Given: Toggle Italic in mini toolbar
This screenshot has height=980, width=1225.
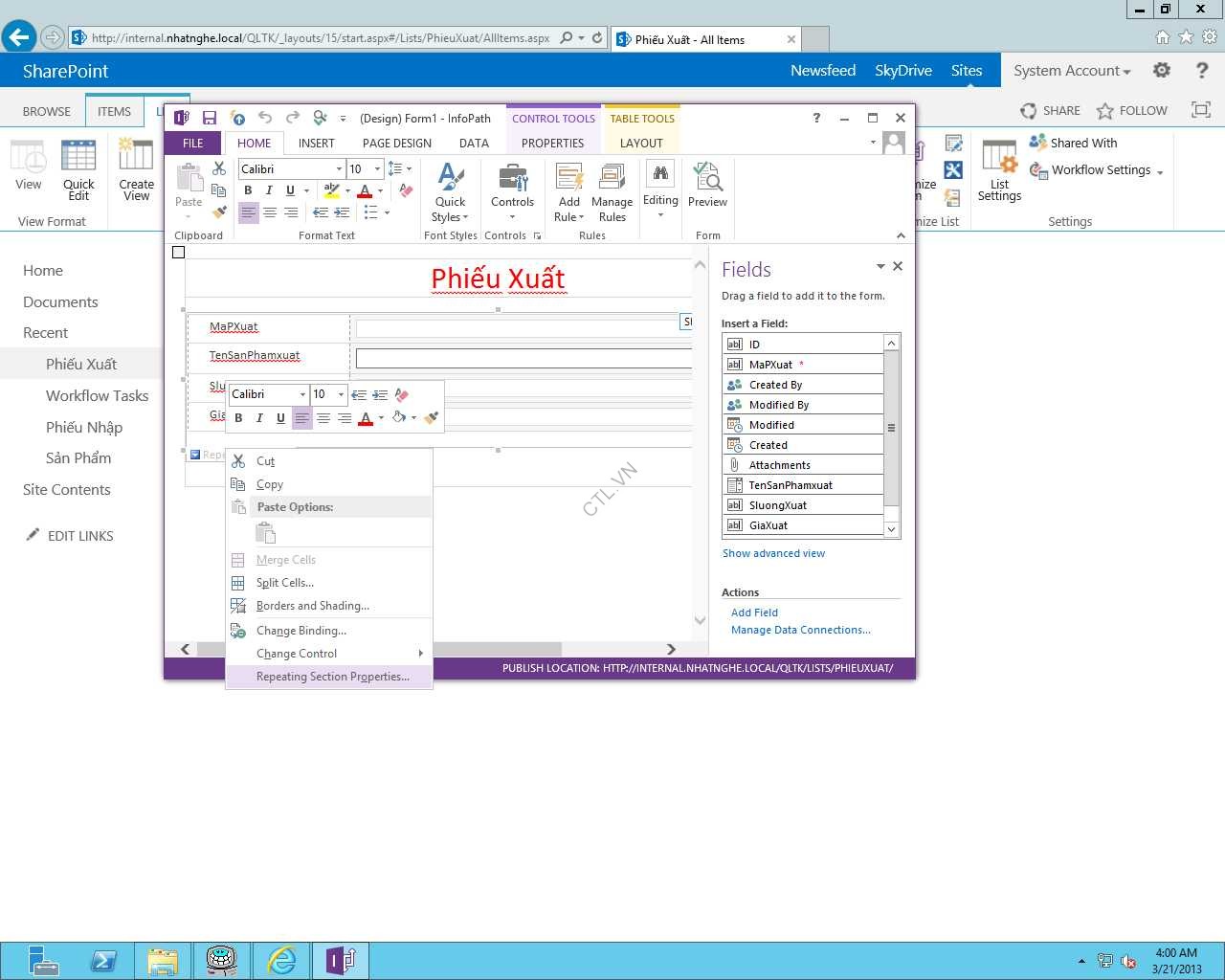Looking at the screenshot, I should coord(259,418).
